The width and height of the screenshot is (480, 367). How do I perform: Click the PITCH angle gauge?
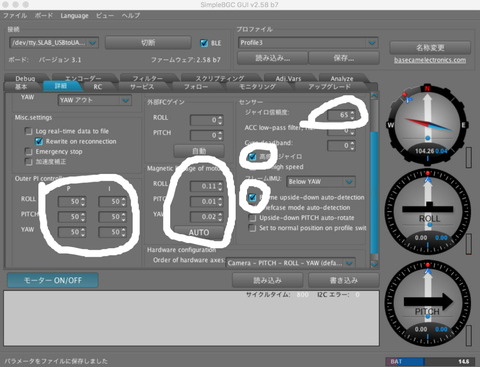pyautogui.click(x=428, y=303)
